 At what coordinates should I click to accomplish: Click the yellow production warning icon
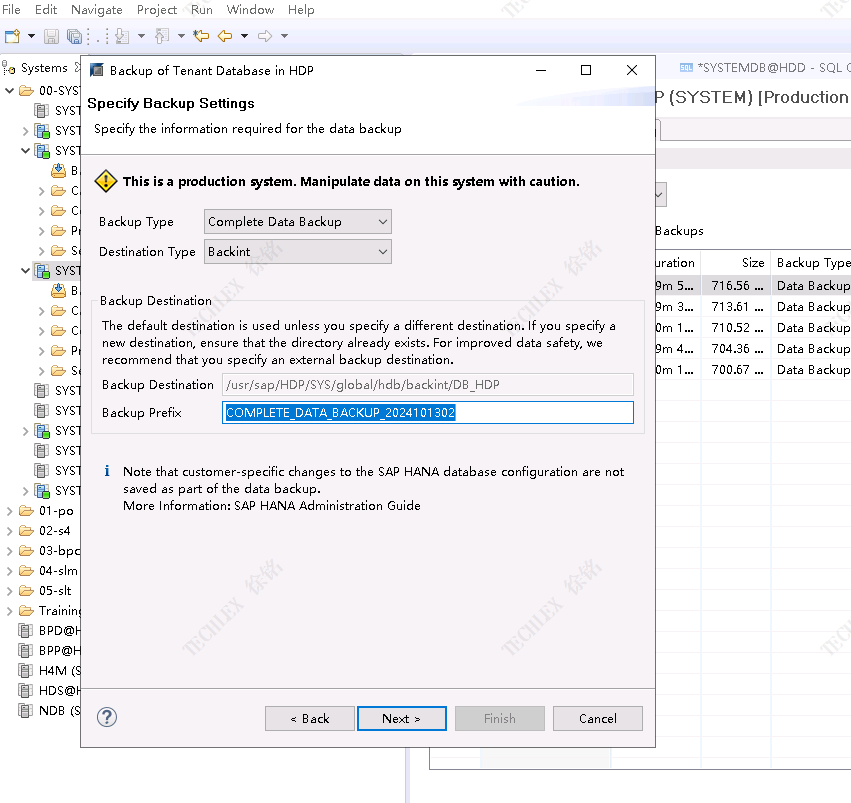105,181
